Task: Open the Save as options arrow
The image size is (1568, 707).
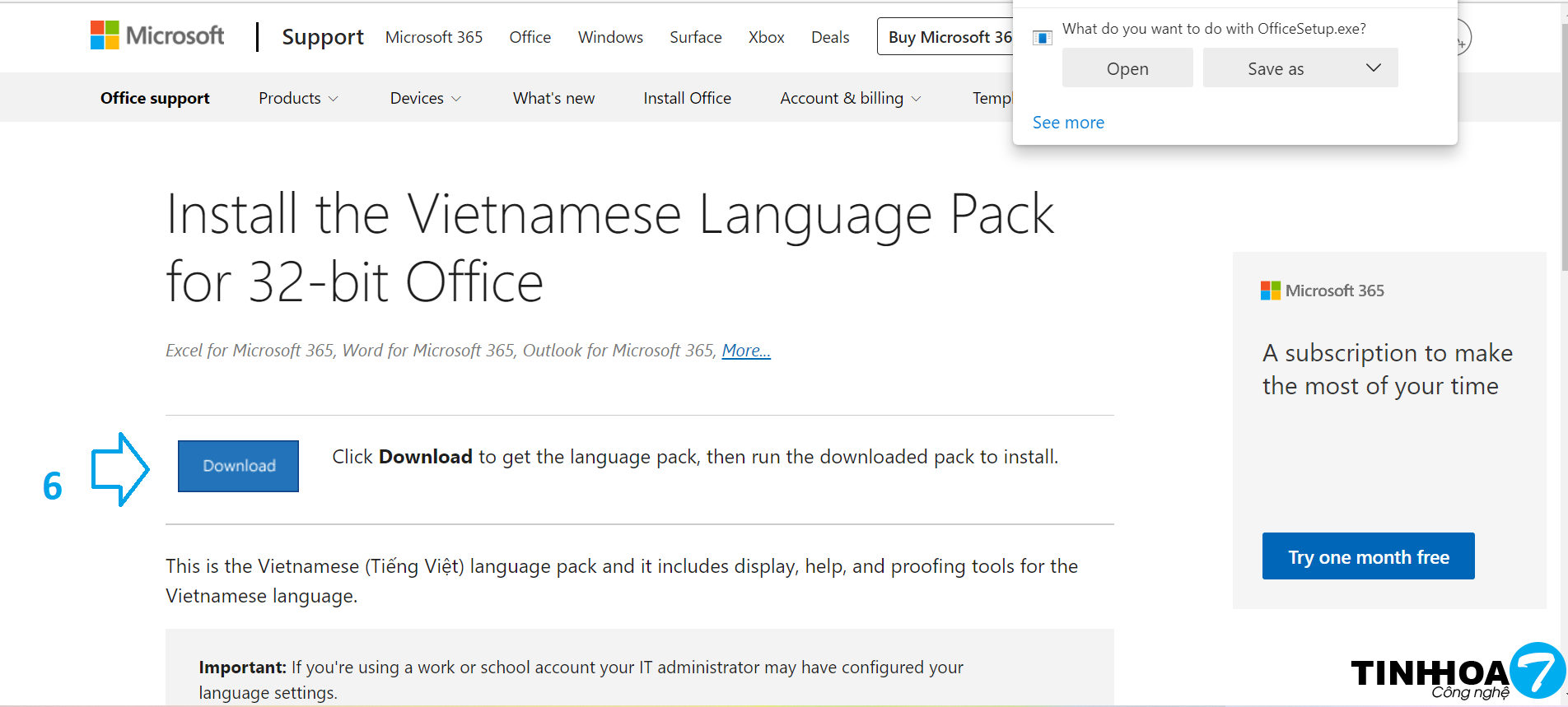Action: point(1373,68)
